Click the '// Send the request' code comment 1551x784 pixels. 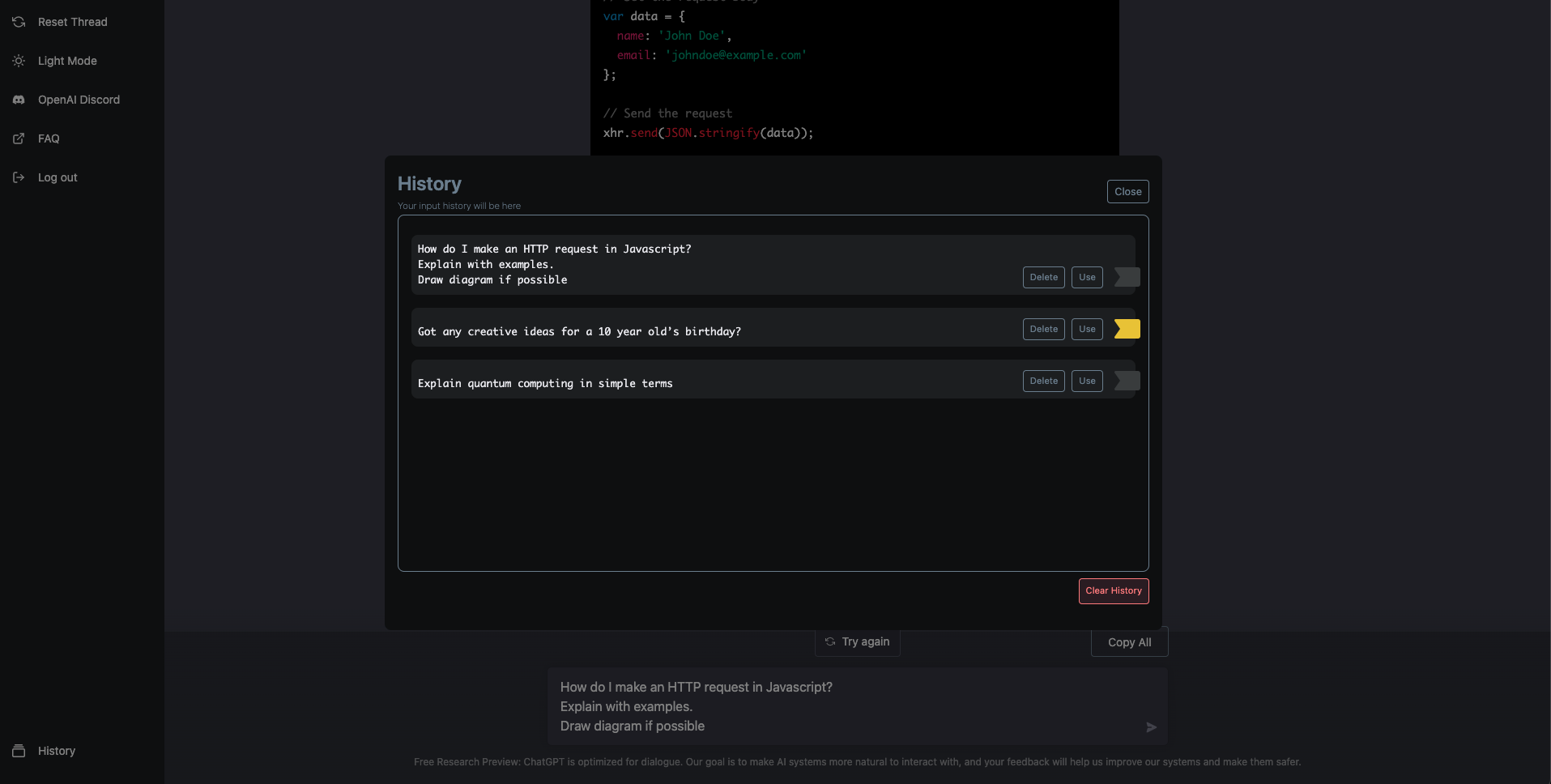[x=667, y=113]
